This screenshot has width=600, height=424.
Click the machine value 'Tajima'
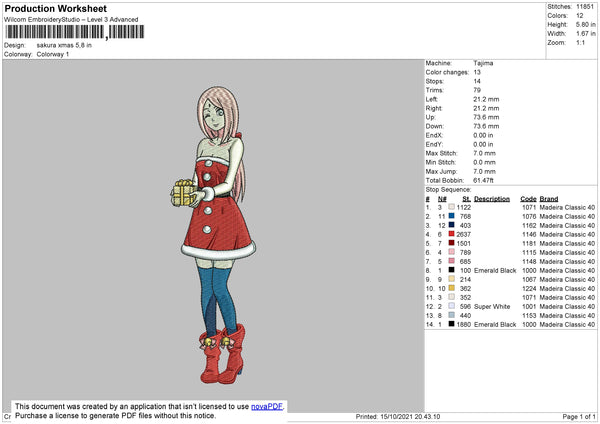(483, 63)
